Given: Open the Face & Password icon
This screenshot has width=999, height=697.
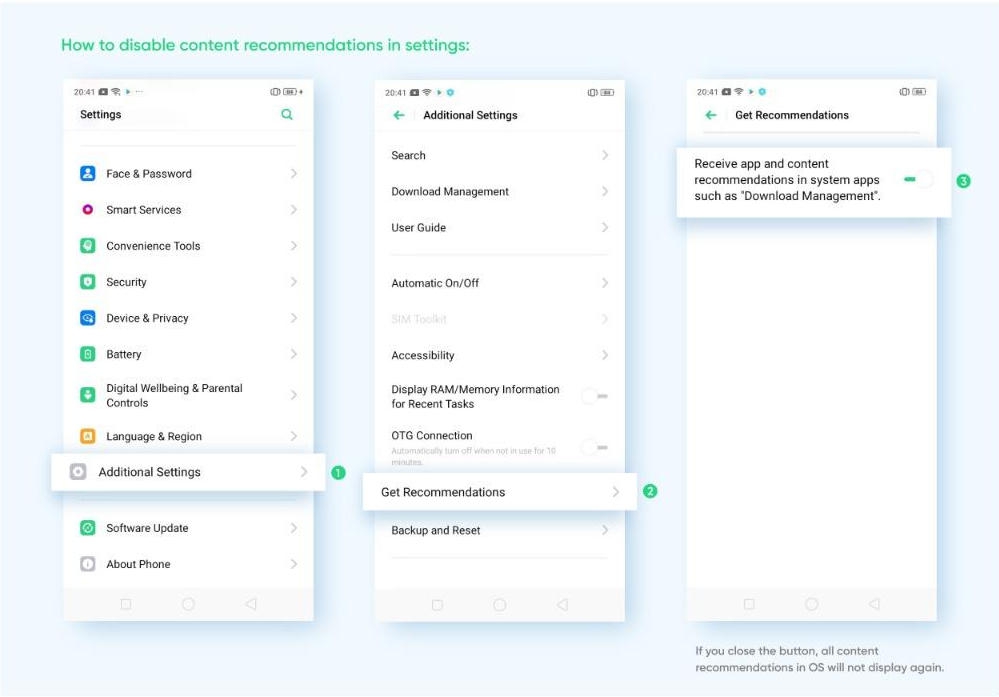Looking at the screenshot, I should (88, 173).
